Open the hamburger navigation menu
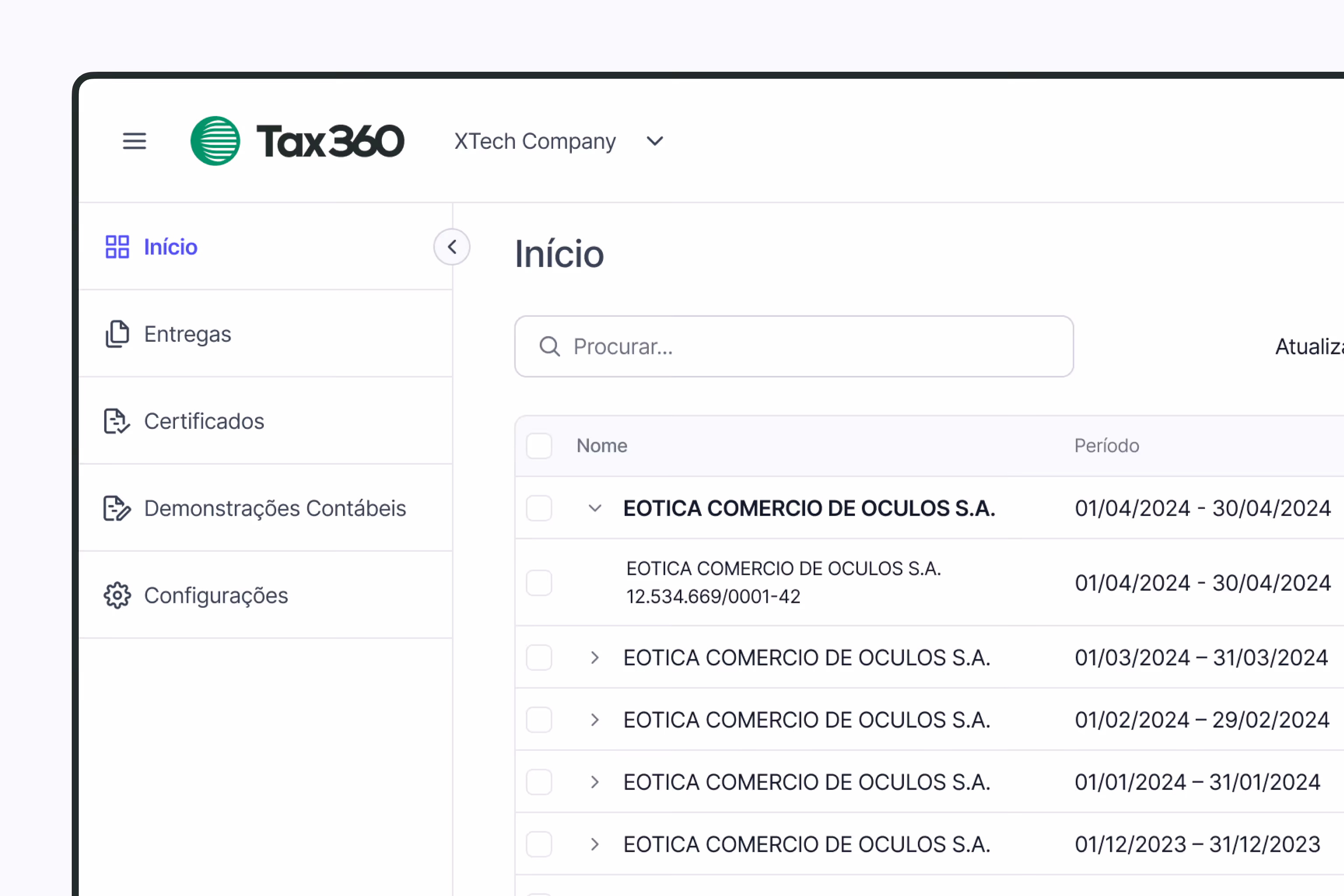 (134, 141)
